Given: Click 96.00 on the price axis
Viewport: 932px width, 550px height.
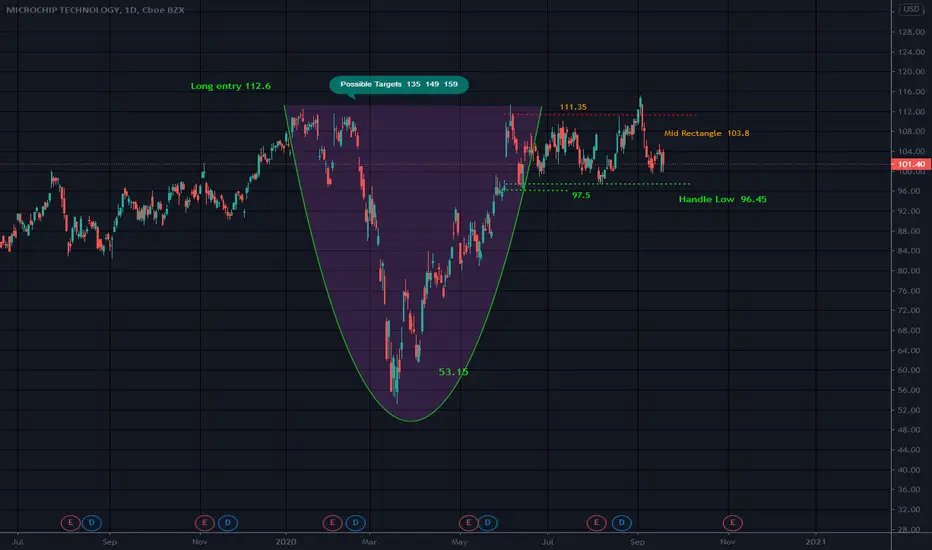Looking at the screenshot, I should point(911,191).
